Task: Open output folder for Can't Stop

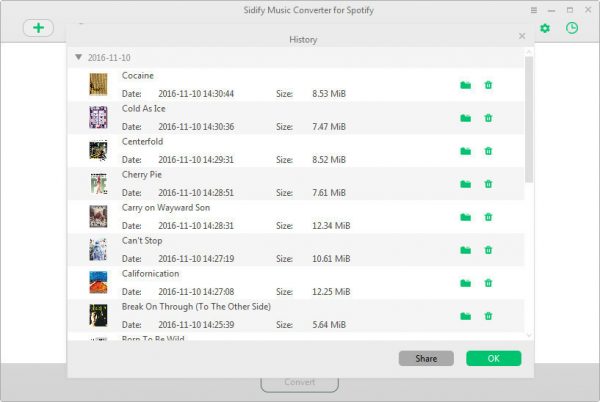Action: point(465,250)
